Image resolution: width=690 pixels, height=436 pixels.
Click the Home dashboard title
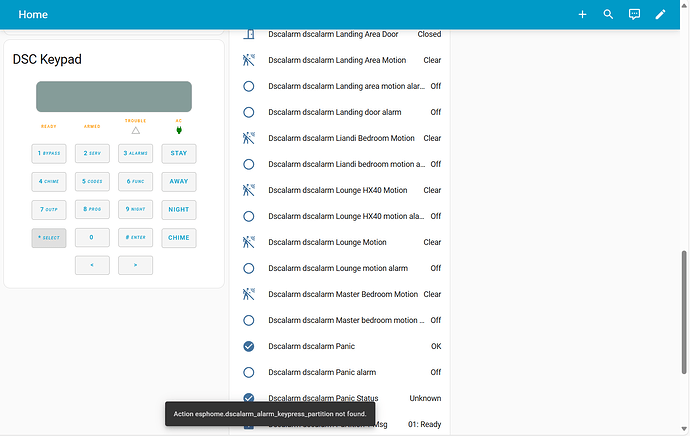point(33,15)
